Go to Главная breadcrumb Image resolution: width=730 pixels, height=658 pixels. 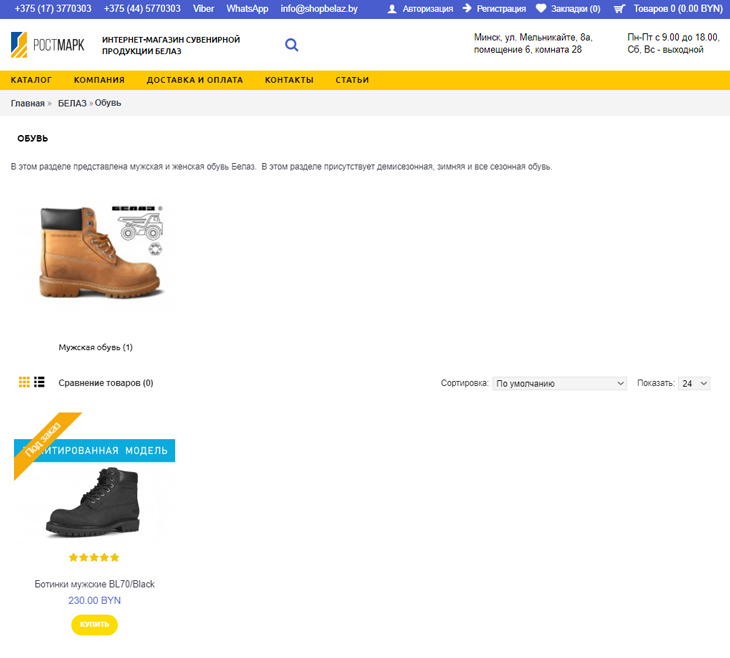[x=27, y=103]
